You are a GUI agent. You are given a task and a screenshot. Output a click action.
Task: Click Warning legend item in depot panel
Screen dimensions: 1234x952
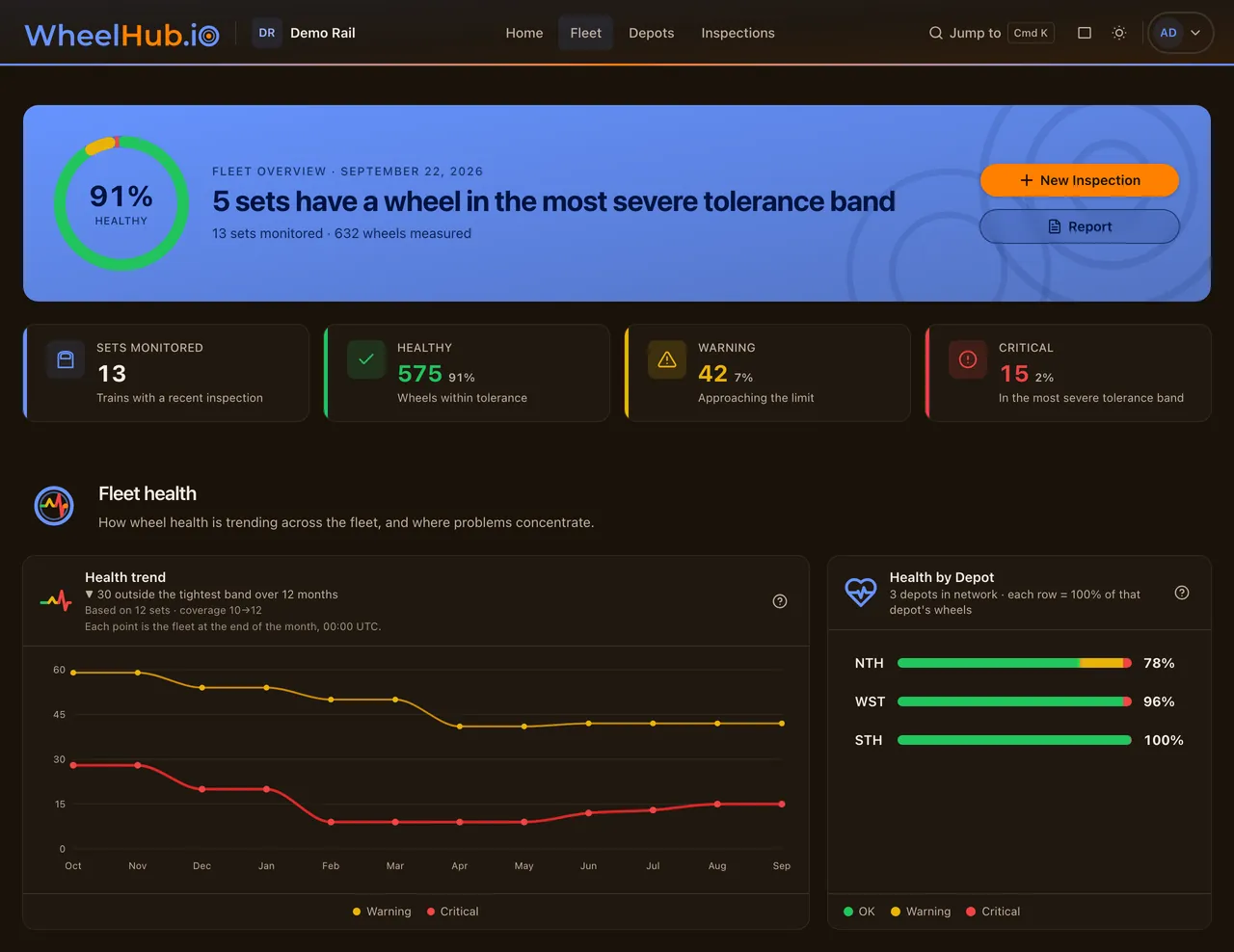pos(921,912)
